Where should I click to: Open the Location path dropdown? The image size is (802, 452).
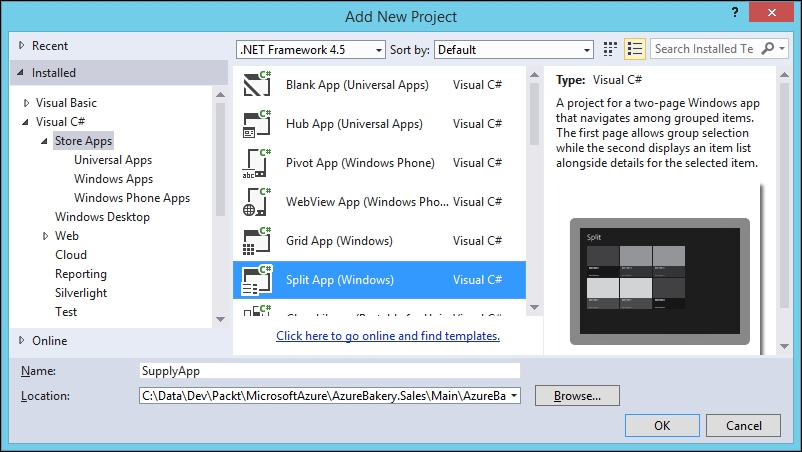(x=514, y=396)
